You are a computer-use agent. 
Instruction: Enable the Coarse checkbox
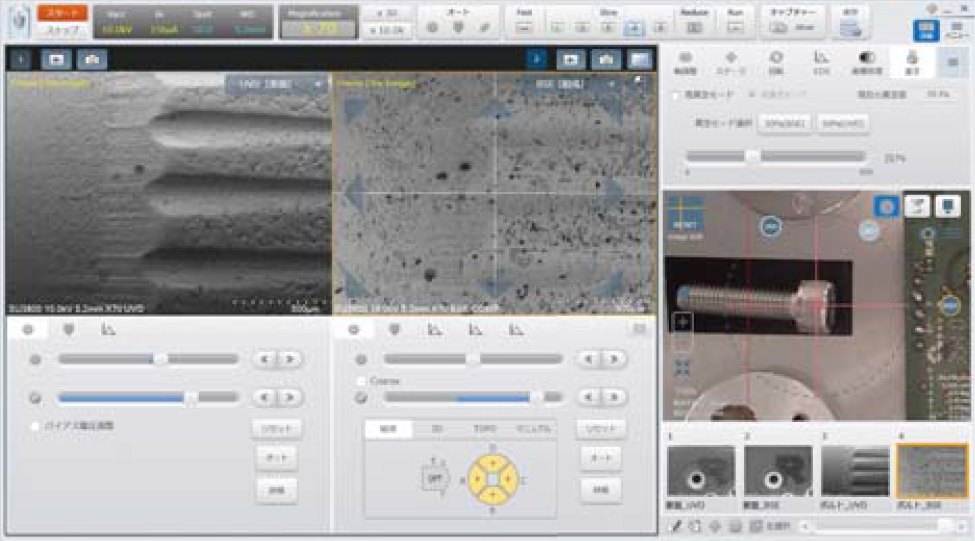coord(362,381)
